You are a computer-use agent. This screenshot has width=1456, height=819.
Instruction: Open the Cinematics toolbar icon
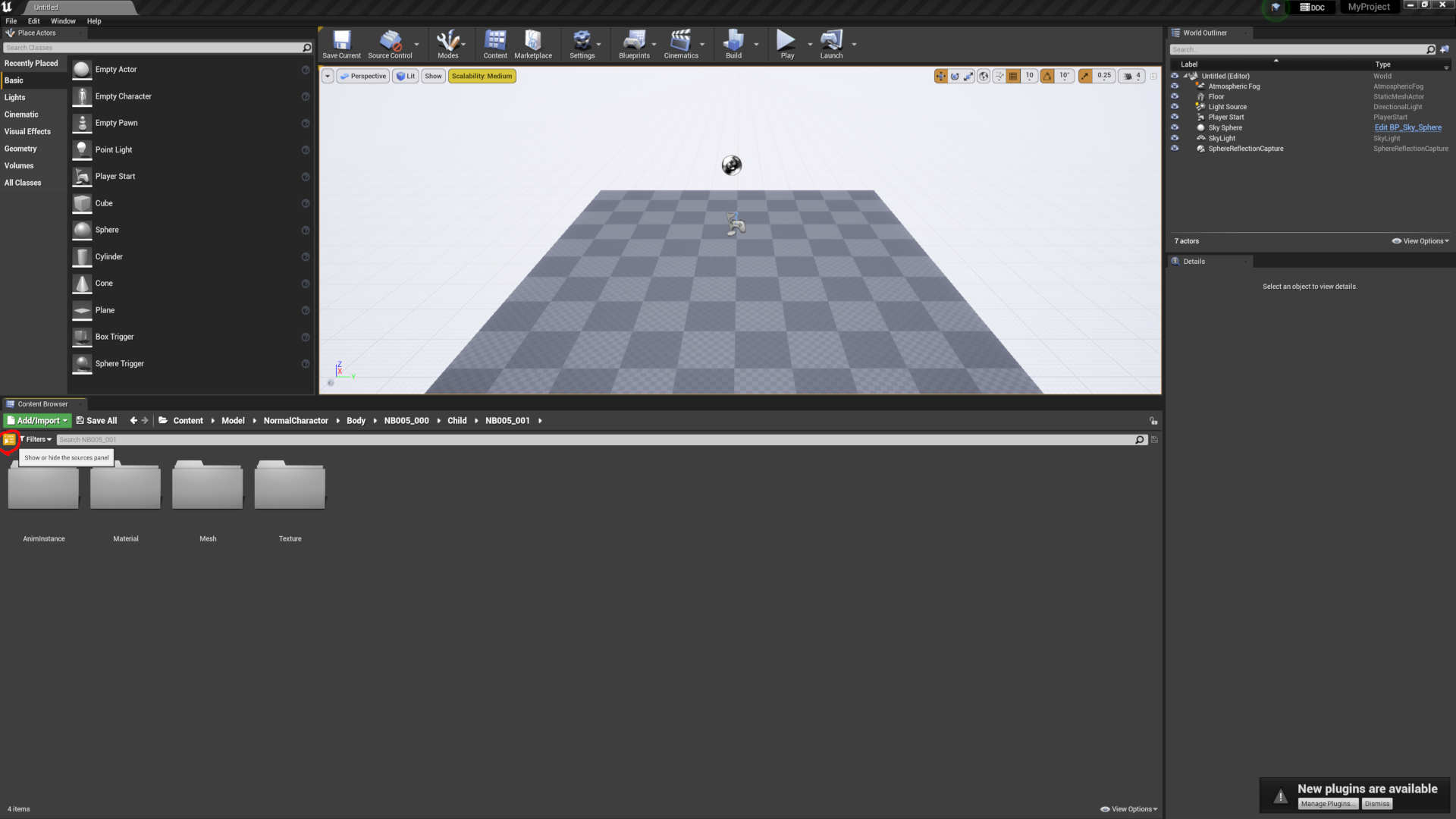coord(681,44)
